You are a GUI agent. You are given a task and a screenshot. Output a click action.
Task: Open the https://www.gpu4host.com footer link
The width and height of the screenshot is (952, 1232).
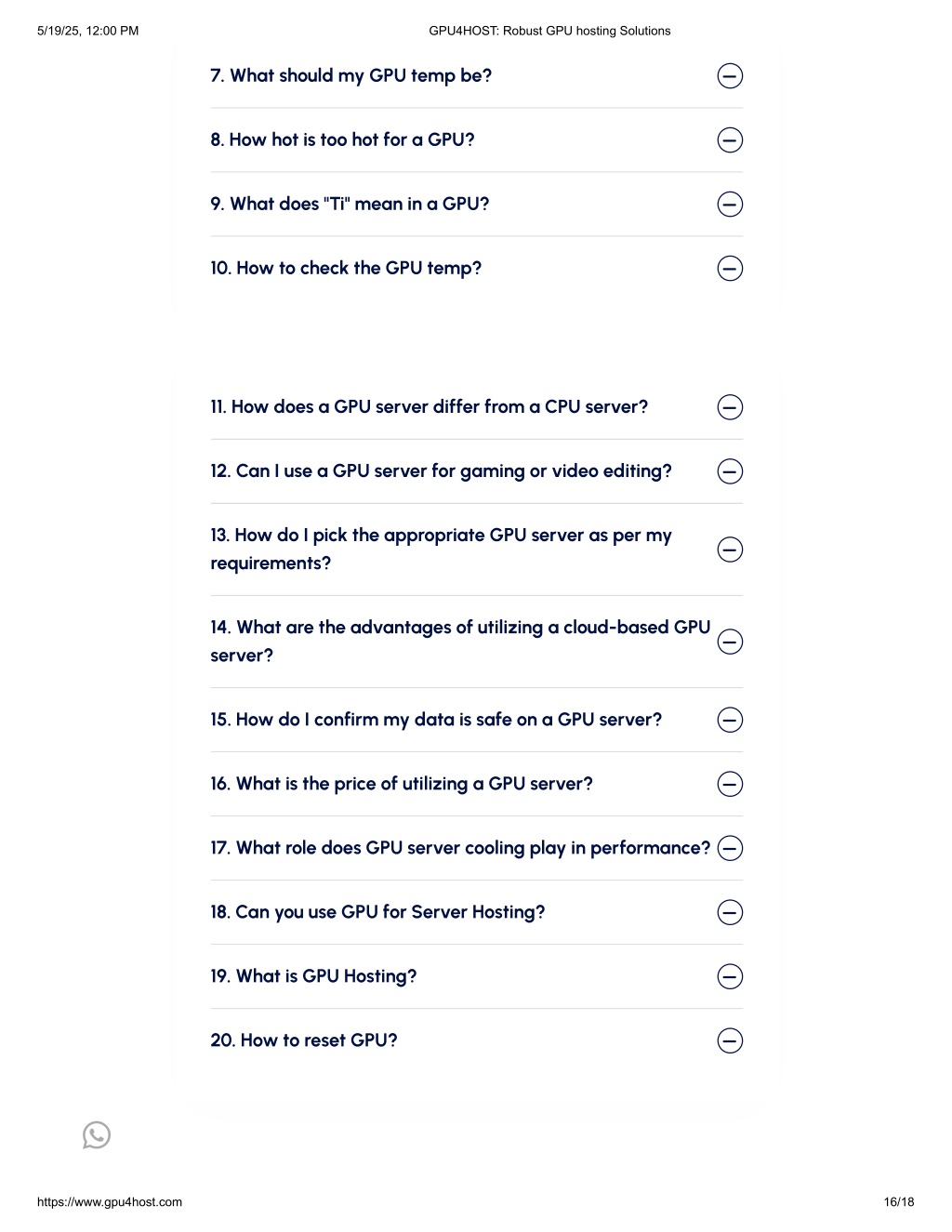coord(110,1201)
